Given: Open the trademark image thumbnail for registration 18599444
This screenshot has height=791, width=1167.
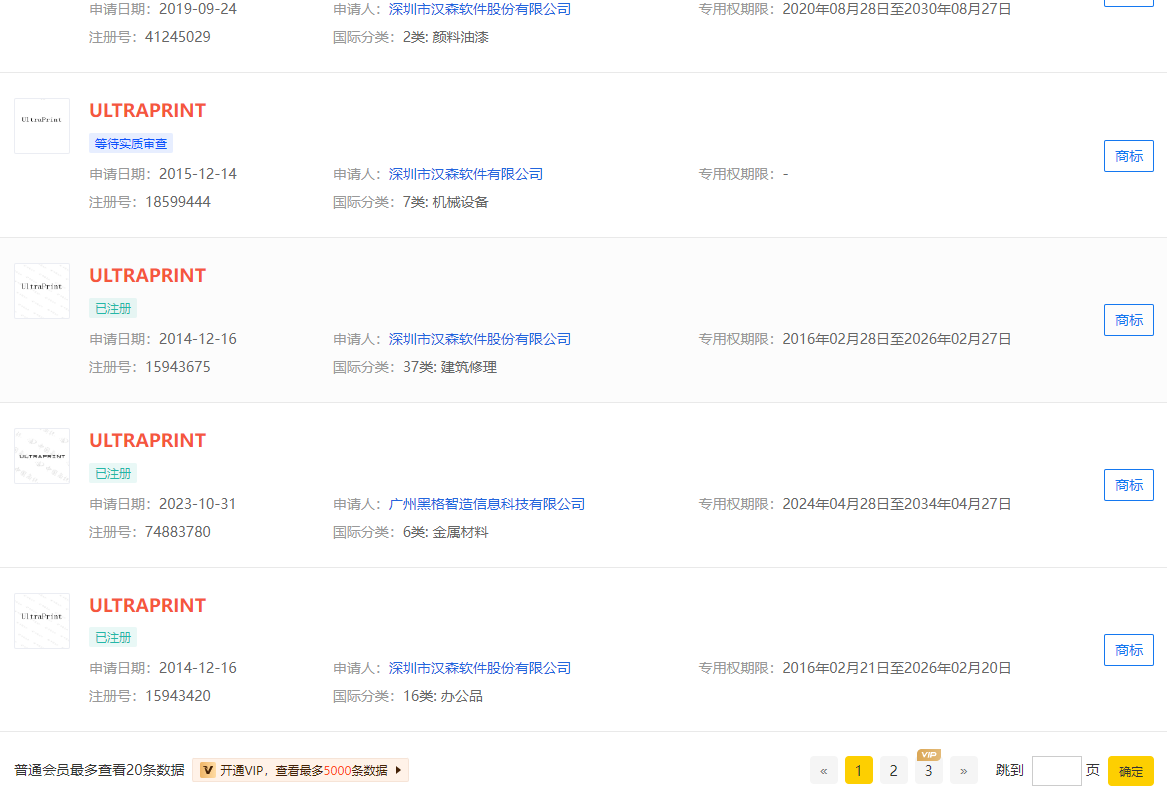Looking at the screenshot, I should pos(42,126).
